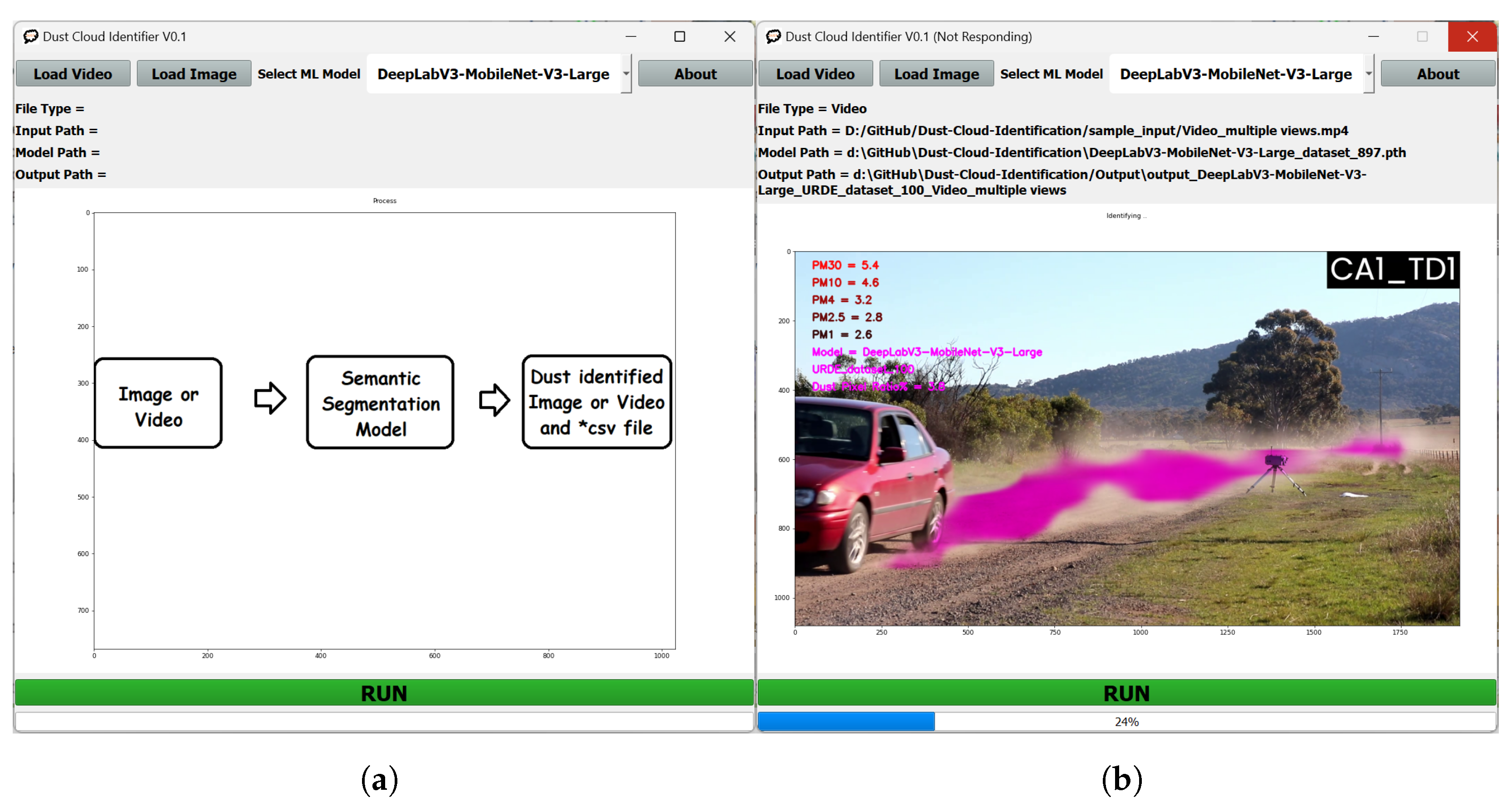Click app logo icon in left window title
The width and height of the screenshot is (1512, 807).
(x=30, y=36)
